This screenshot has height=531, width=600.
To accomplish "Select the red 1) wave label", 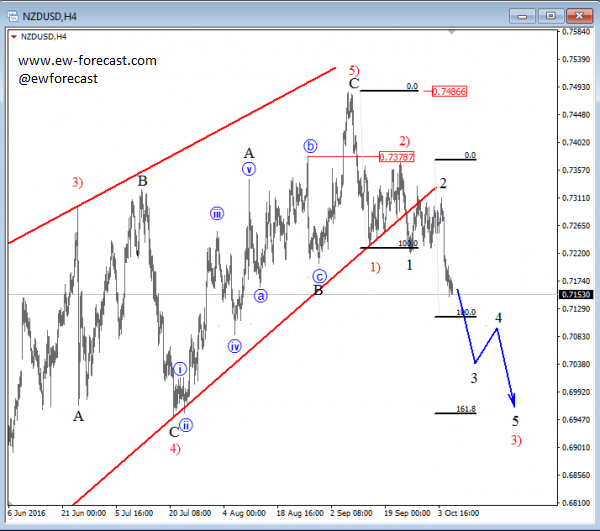I will 375,267.
